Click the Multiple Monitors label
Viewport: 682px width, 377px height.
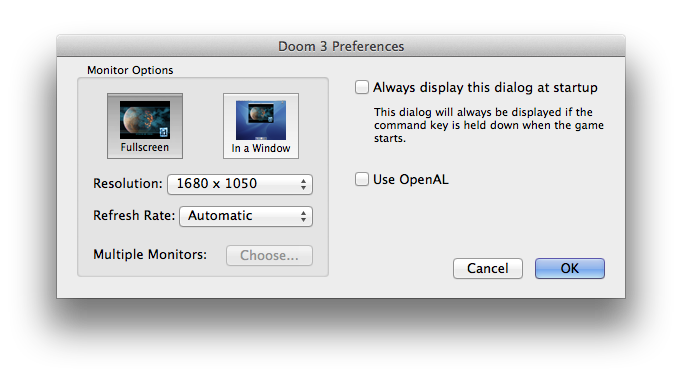pos(150,254)
